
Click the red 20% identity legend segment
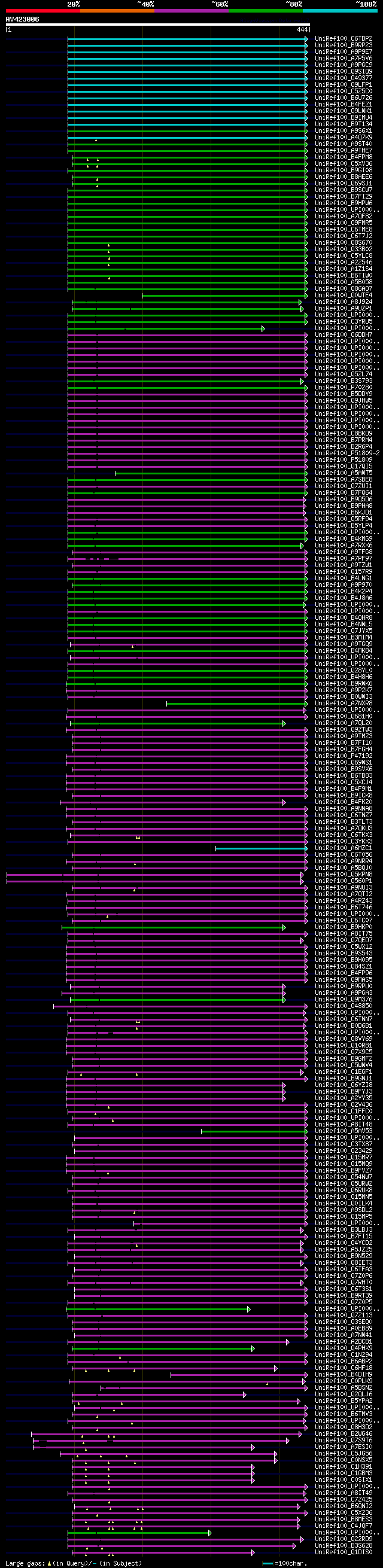[x=42, y=11]
